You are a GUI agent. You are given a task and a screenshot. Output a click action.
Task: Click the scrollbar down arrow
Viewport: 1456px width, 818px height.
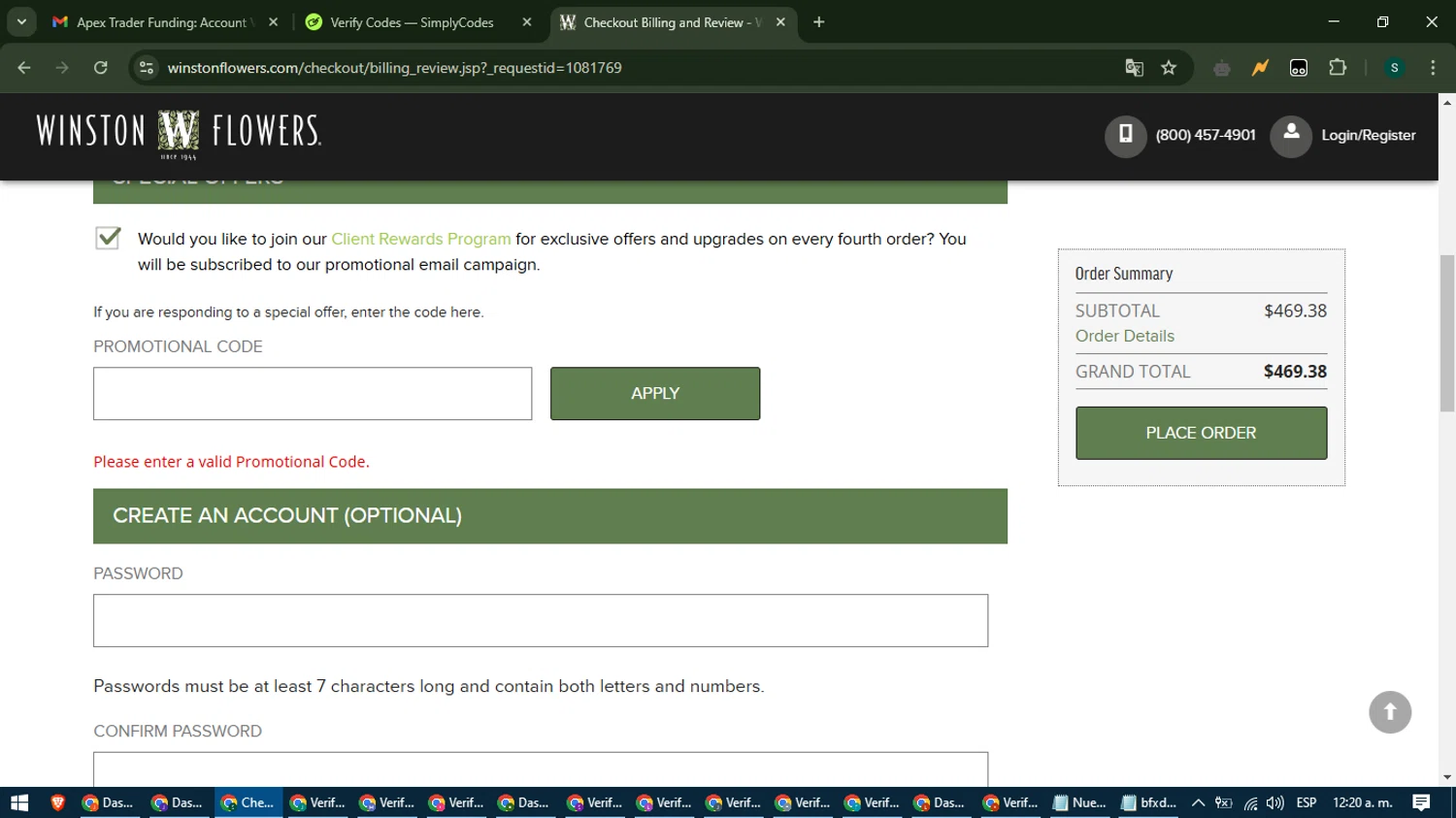tap(1447, 777)
